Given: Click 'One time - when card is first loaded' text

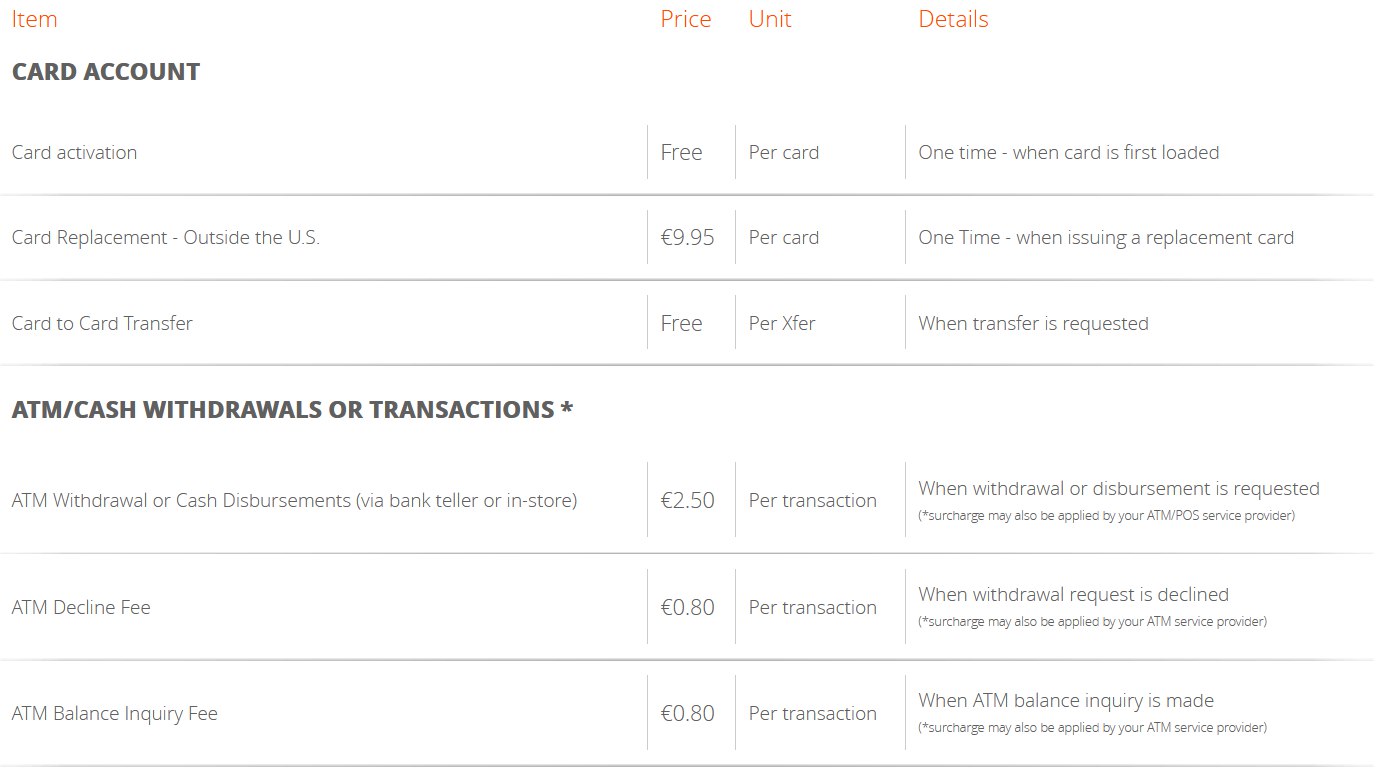Looking at the screenshot, I should pos(1069,152).
